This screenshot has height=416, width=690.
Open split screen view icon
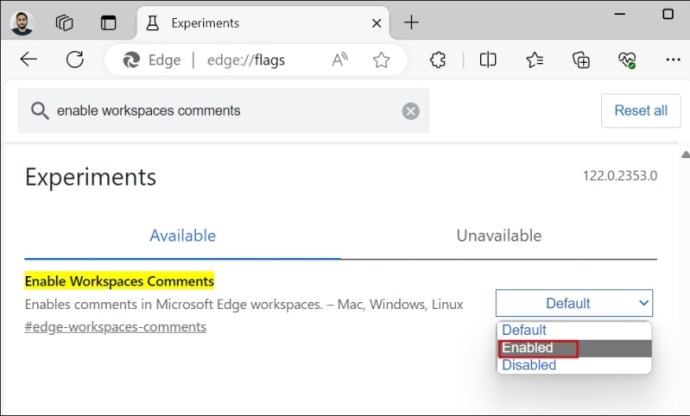tap(488, 59)
